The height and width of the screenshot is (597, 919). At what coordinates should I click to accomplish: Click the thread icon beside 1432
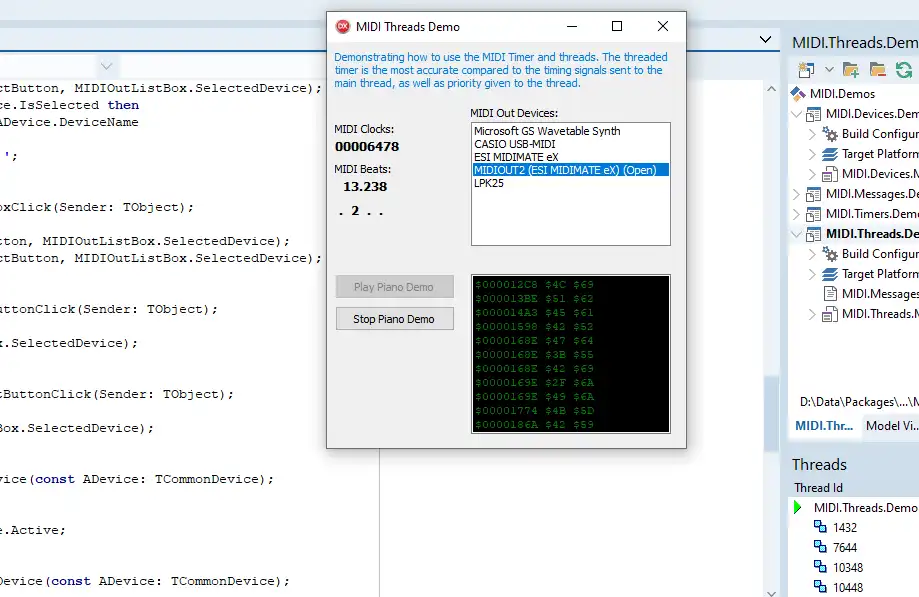click(x=820, y=527)
